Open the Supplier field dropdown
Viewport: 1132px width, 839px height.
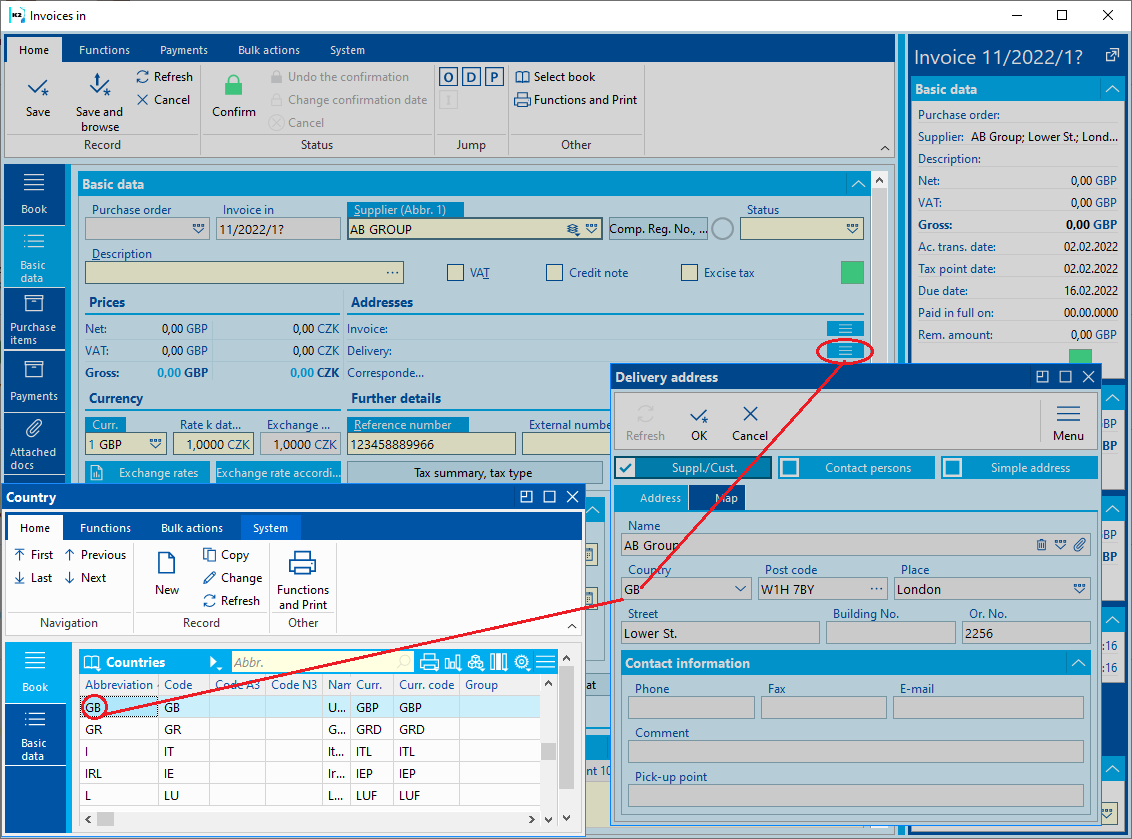tap(592, 229)
